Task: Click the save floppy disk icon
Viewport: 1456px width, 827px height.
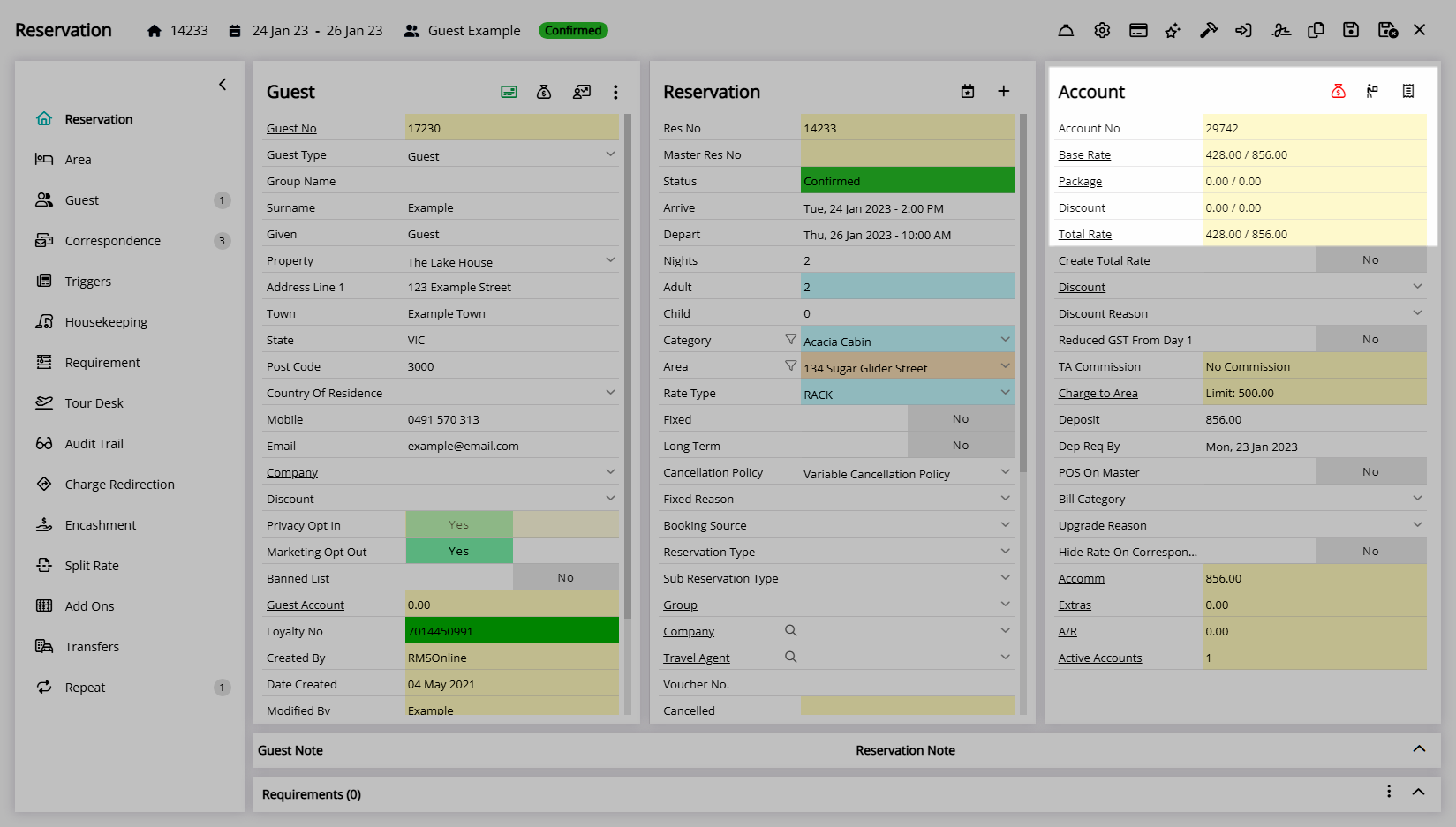Action: pyautogui.click(x=1351, y=30)
